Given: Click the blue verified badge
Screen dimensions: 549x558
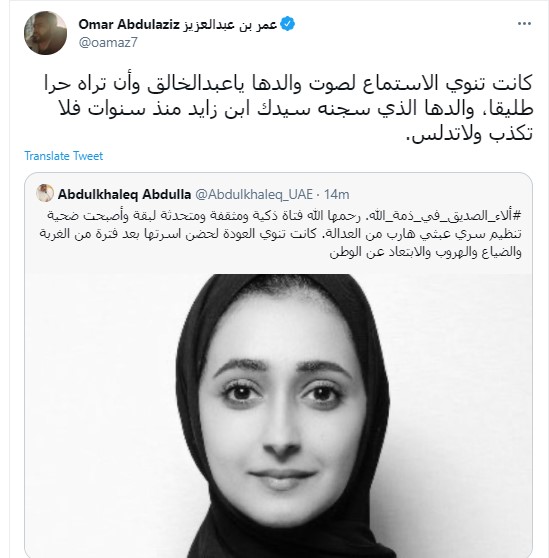Looking at the screenshot, I should [287, 24].
